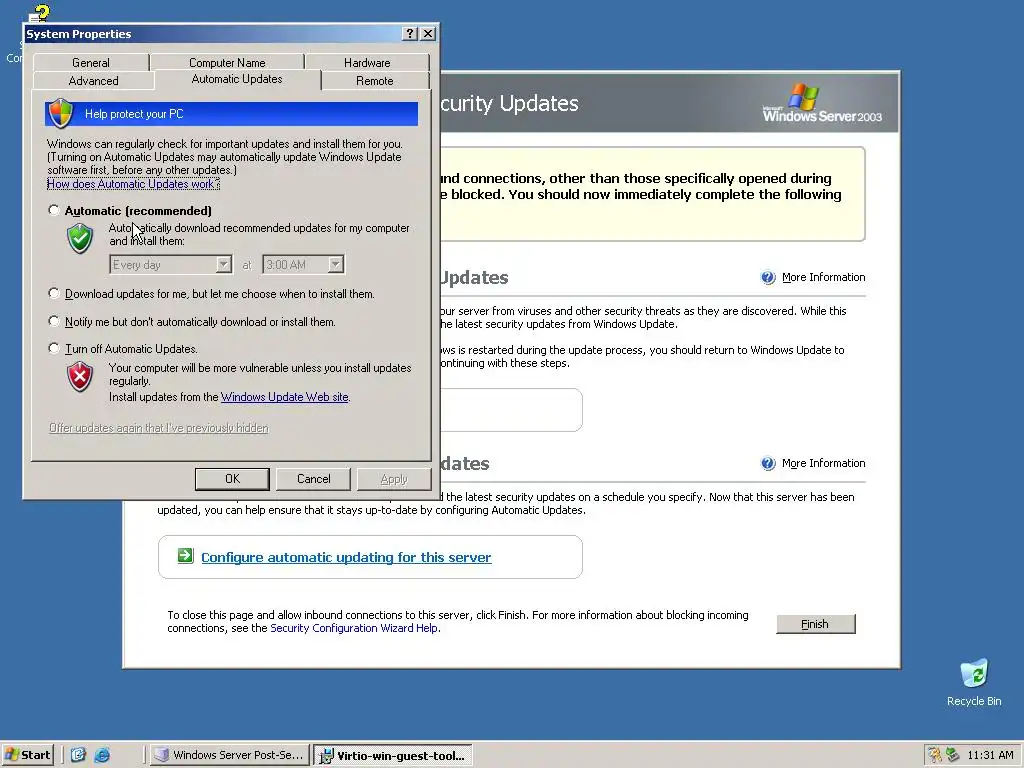Open Security Configuration Wizard Help link

click(355, 628)
